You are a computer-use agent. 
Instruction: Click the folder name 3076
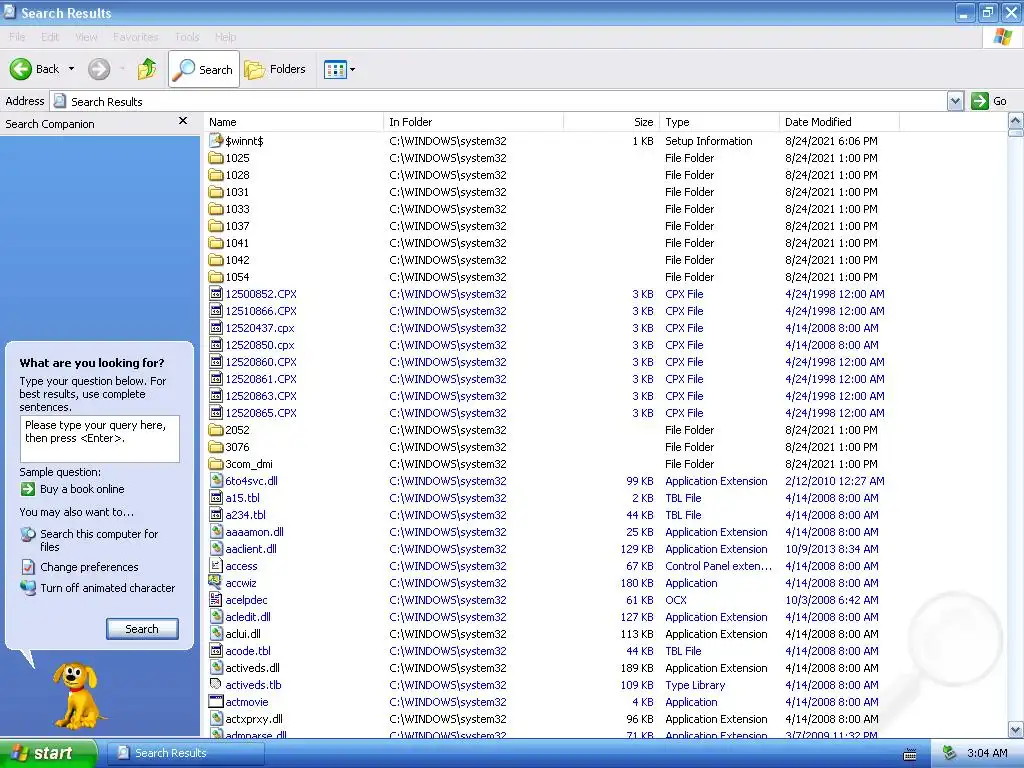[x=237, y=447]
